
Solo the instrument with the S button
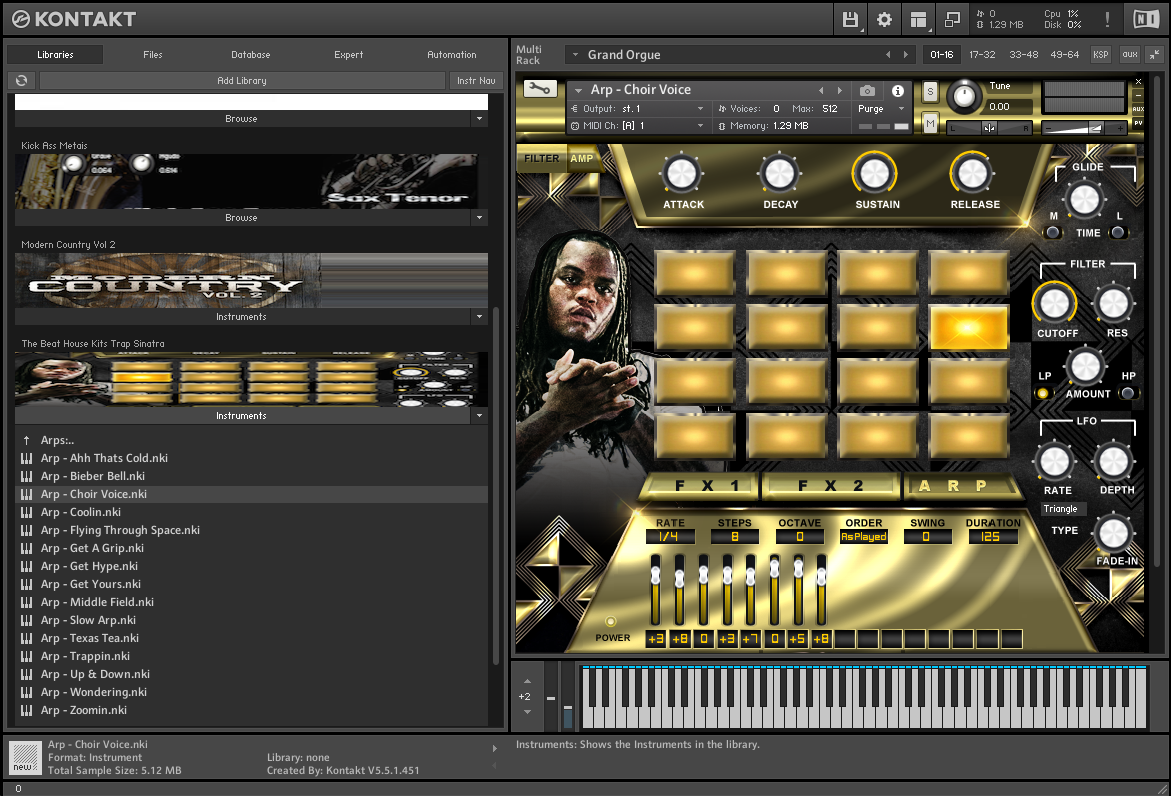point(930,92)
